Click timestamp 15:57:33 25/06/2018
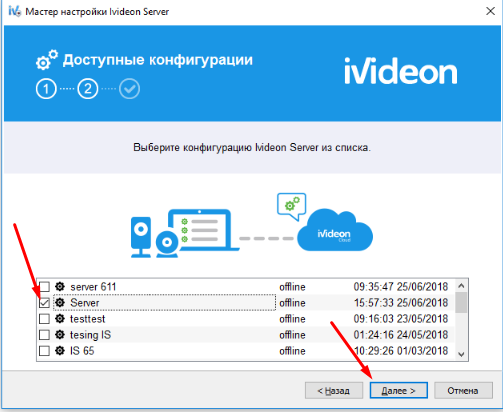 tap(401, 303)
